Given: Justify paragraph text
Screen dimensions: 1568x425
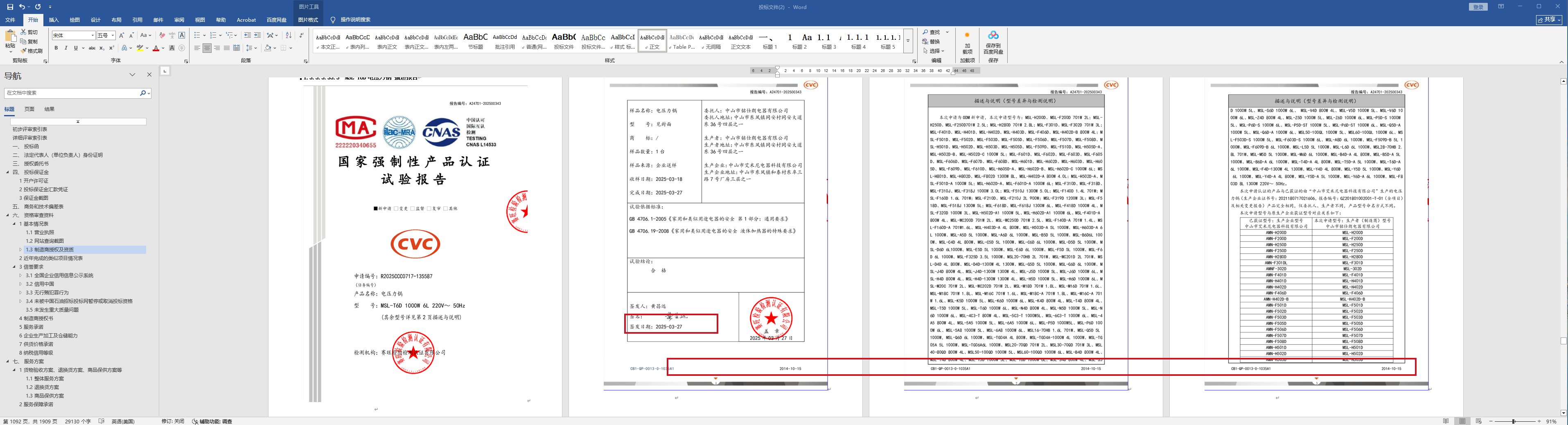Looking at the screenshot, I should point(226,48).
